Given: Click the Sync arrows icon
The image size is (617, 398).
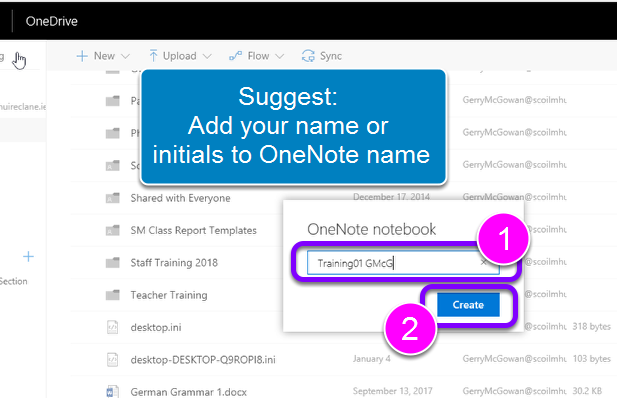Looking at the screenshot, I should pos(308,56).
